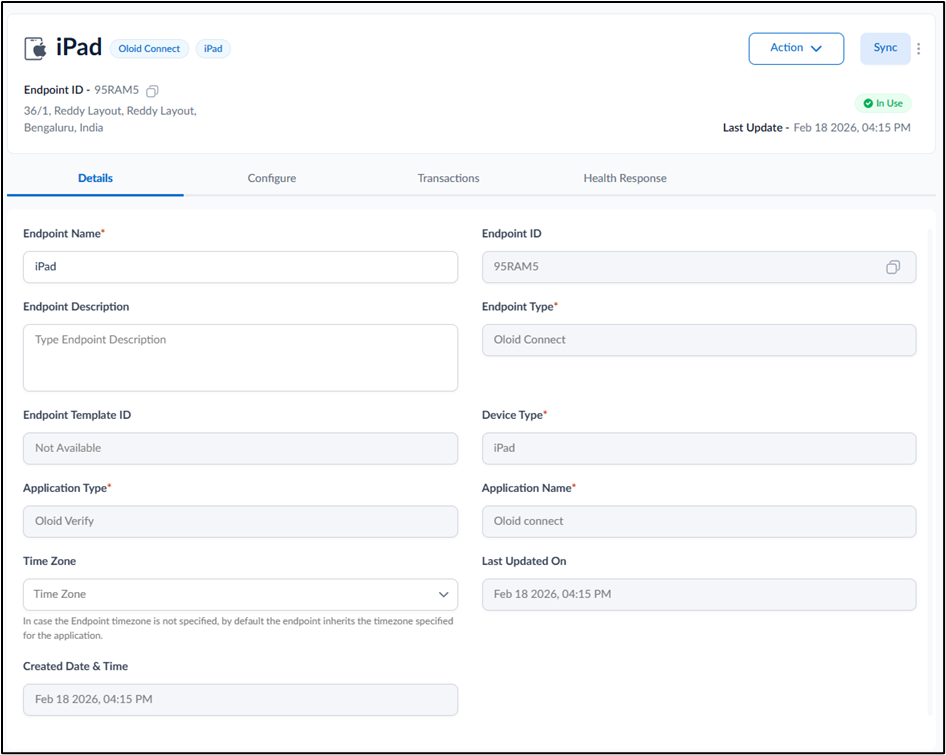The width and height of the screenshot is (946, 755).
Task: Click the Oloid Connect tag
Action: (149, 49)
